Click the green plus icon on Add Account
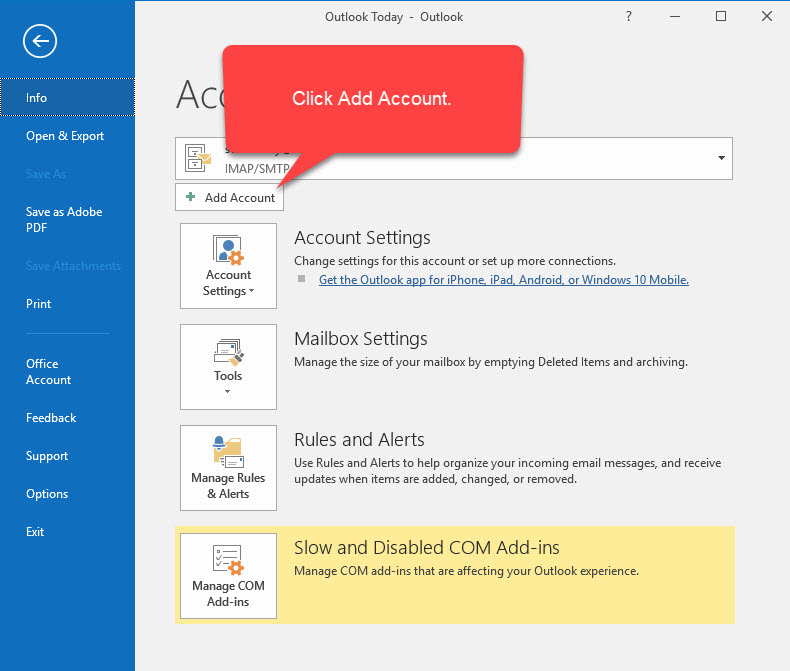790x671 pixels. [x=190, y=196]
